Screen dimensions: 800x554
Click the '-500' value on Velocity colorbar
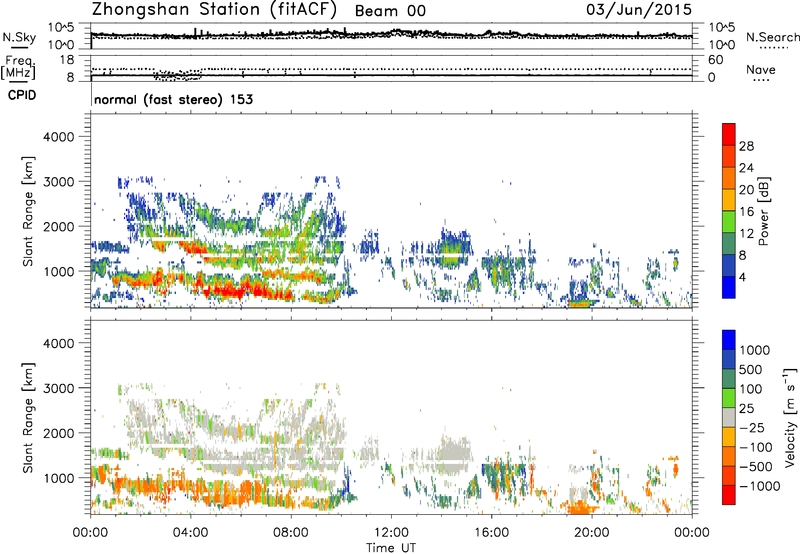point(756,466)
